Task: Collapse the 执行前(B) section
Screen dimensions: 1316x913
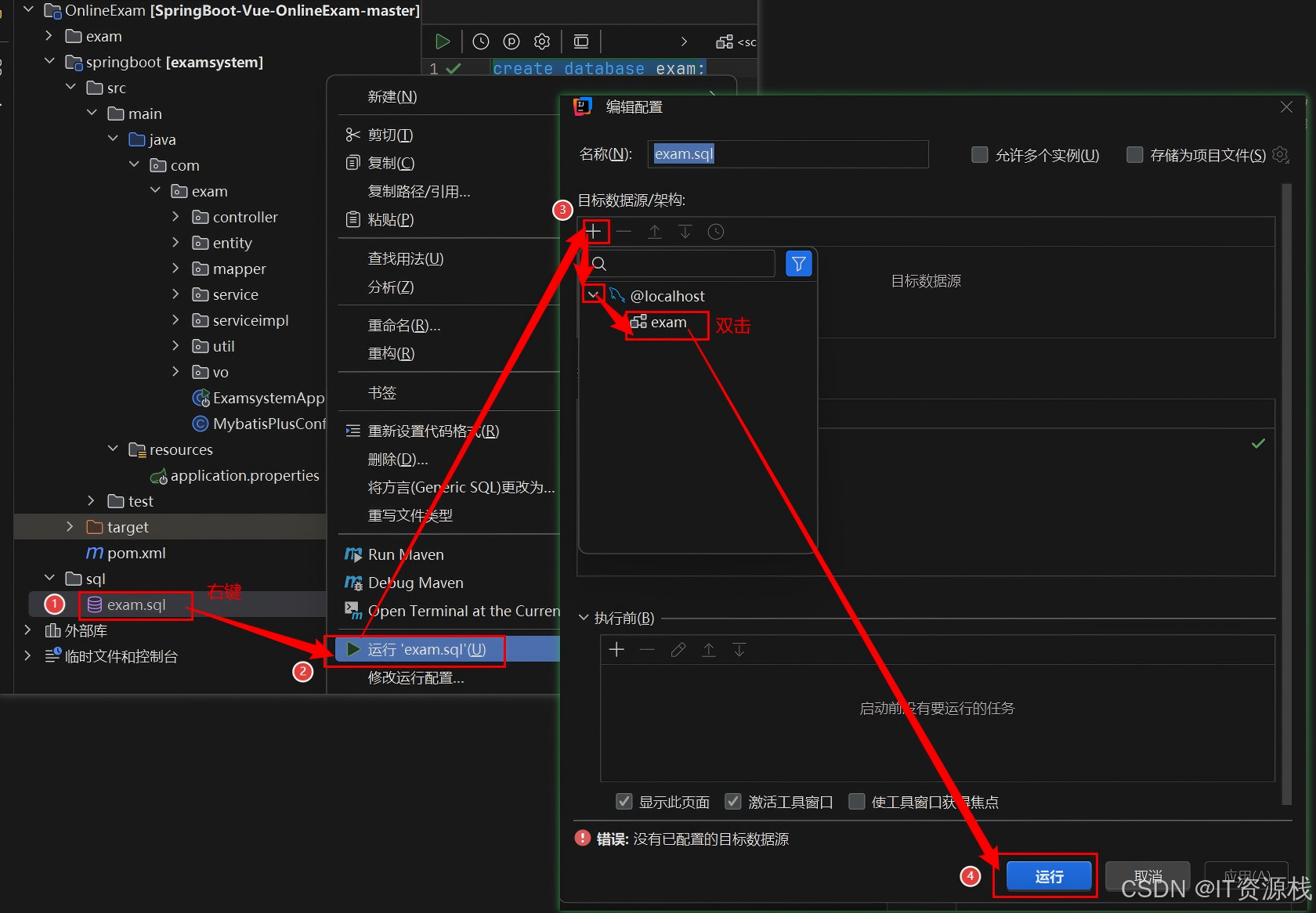Action: click(583, 617)
